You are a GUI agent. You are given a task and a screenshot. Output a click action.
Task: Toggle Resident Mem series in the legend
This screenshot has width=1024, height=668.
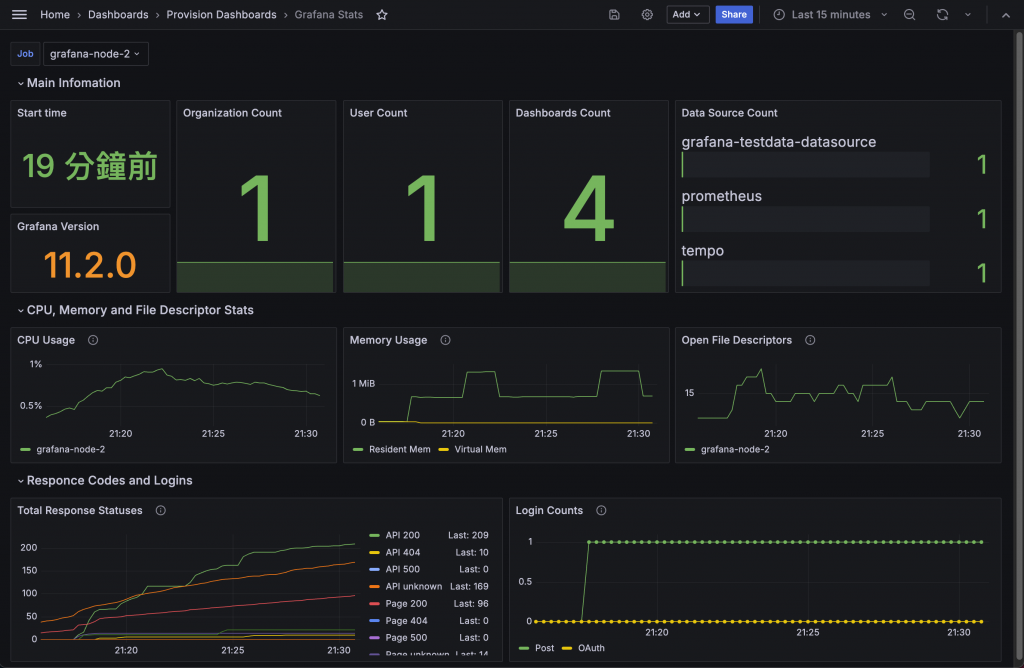coord(400,449)
